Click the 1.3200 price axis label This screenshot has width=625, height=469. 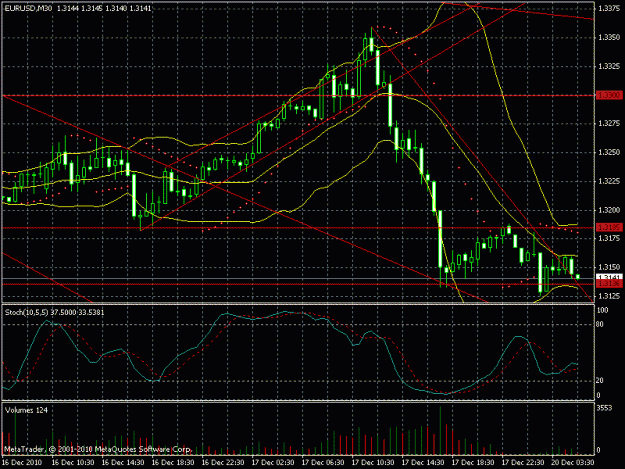click(609, 210)
